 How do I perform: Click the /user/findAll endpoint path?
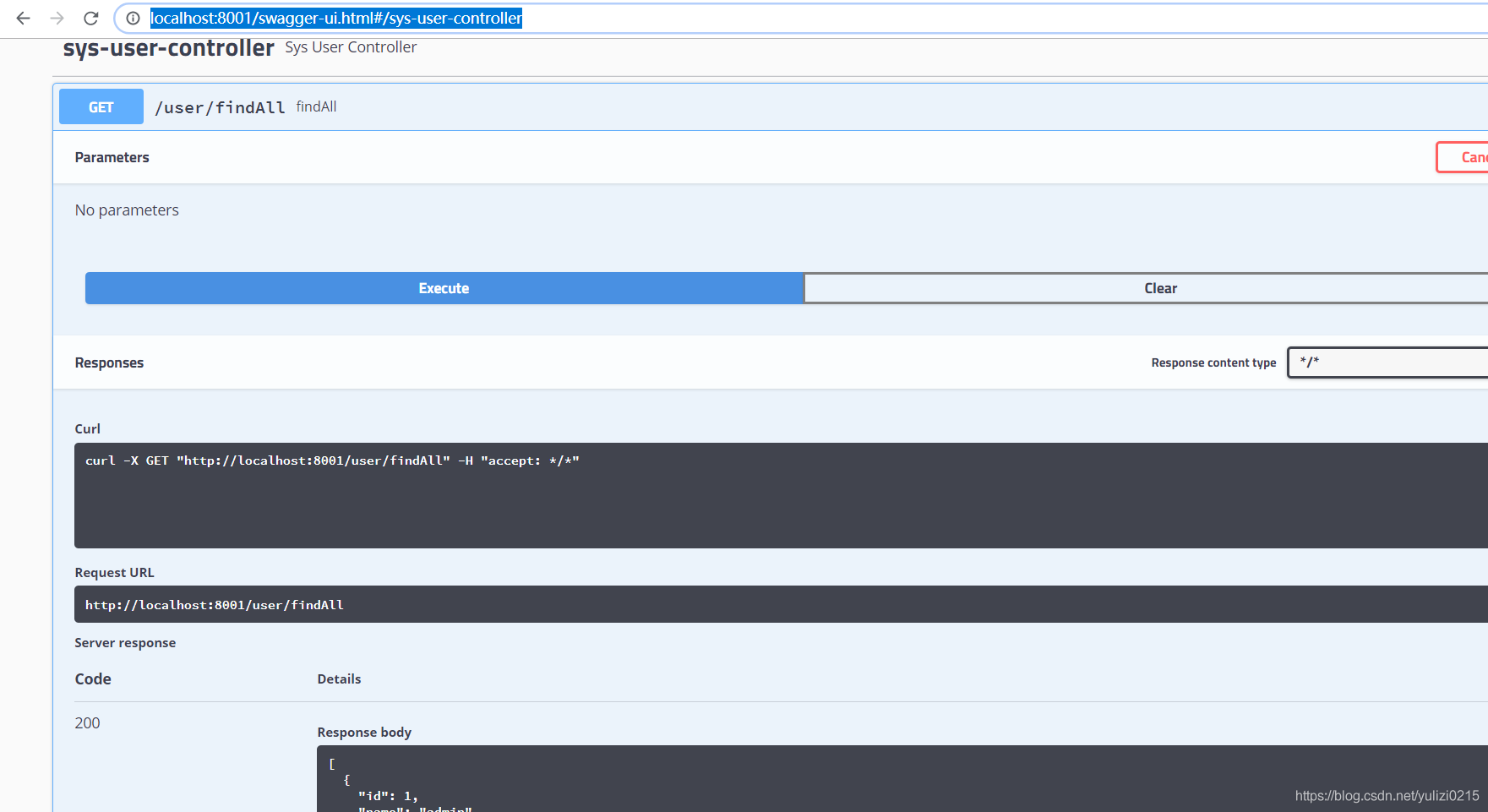click(x=220, y=107)
